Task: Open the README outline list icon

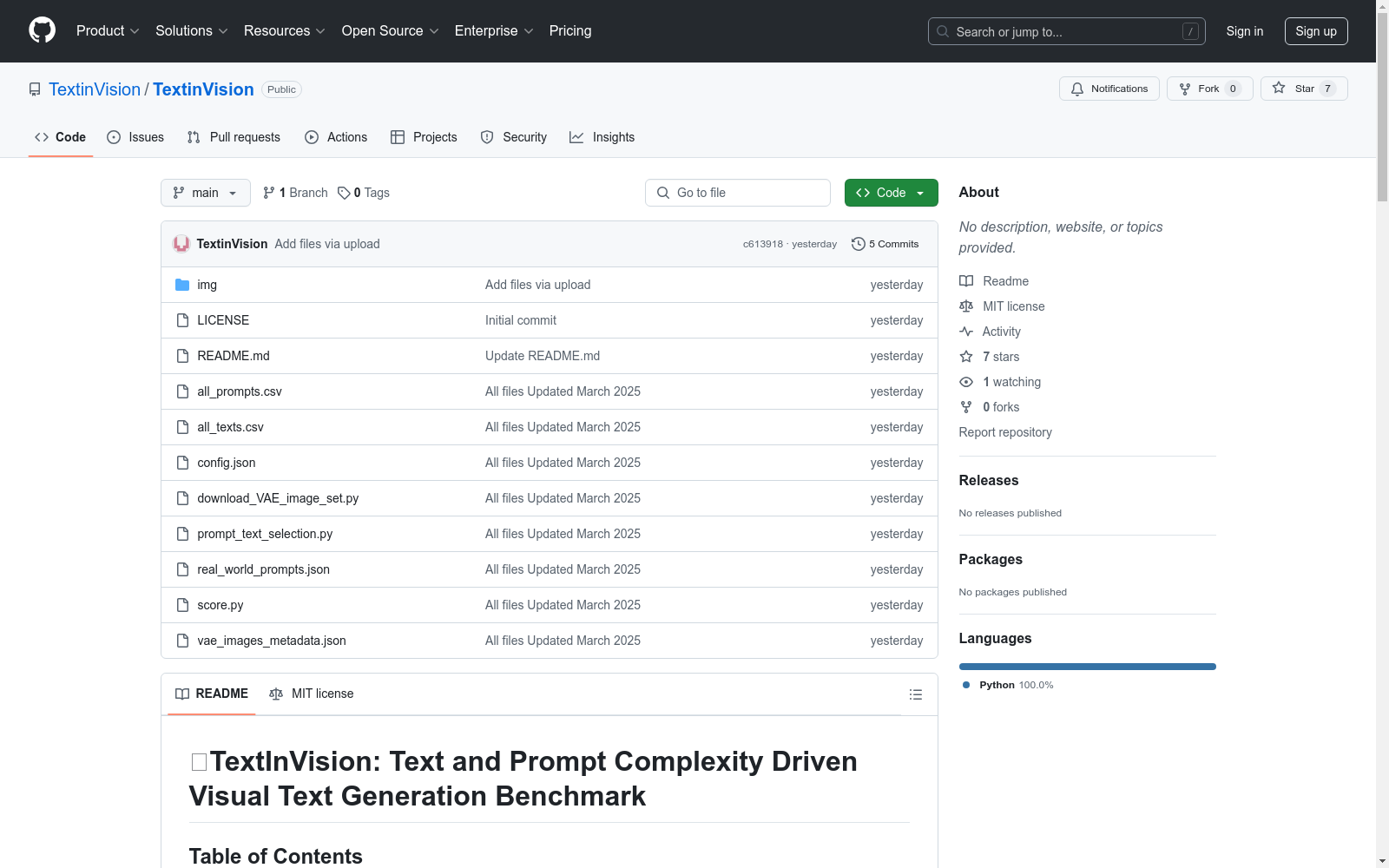Action: point(915,694)
